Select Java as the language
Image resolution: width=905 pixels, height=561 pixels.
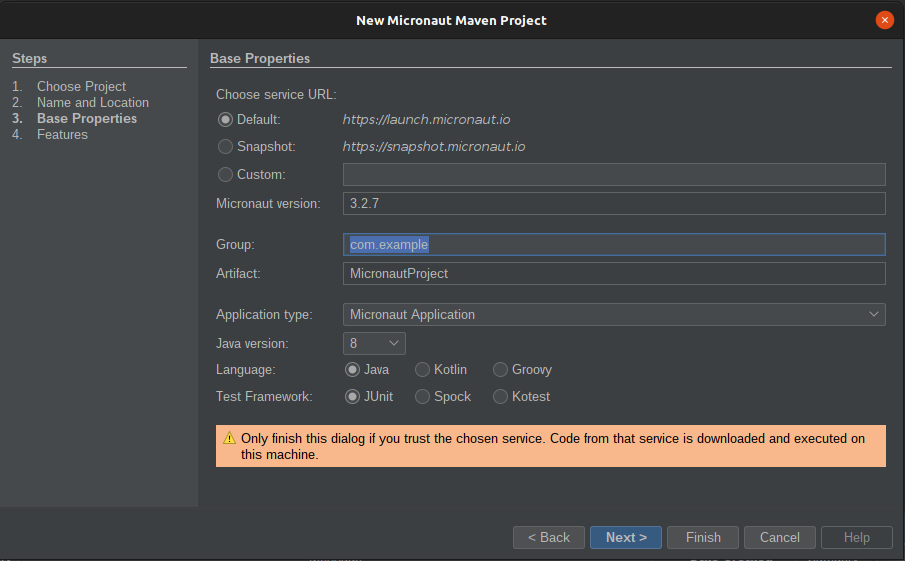click(353, 370)
